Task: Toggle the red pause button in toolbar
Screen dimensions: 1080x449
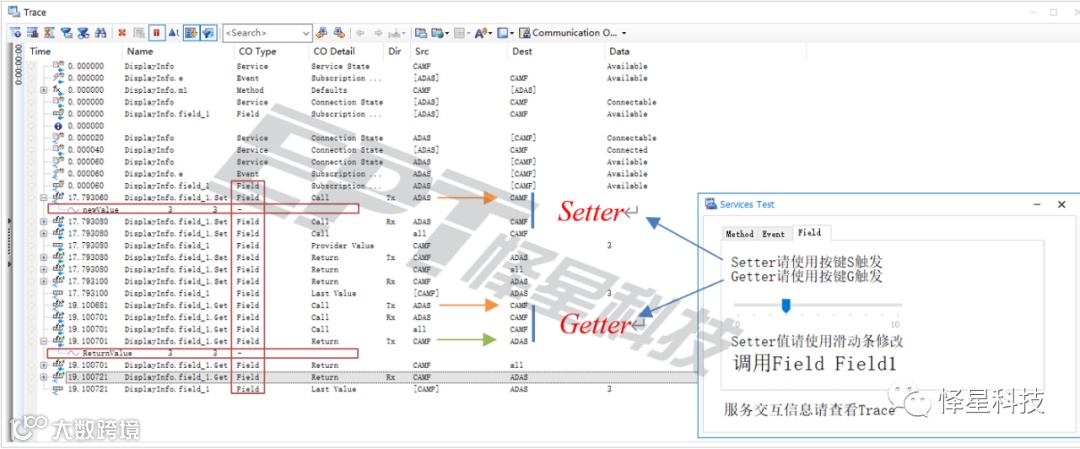Action: pos(156,32)
